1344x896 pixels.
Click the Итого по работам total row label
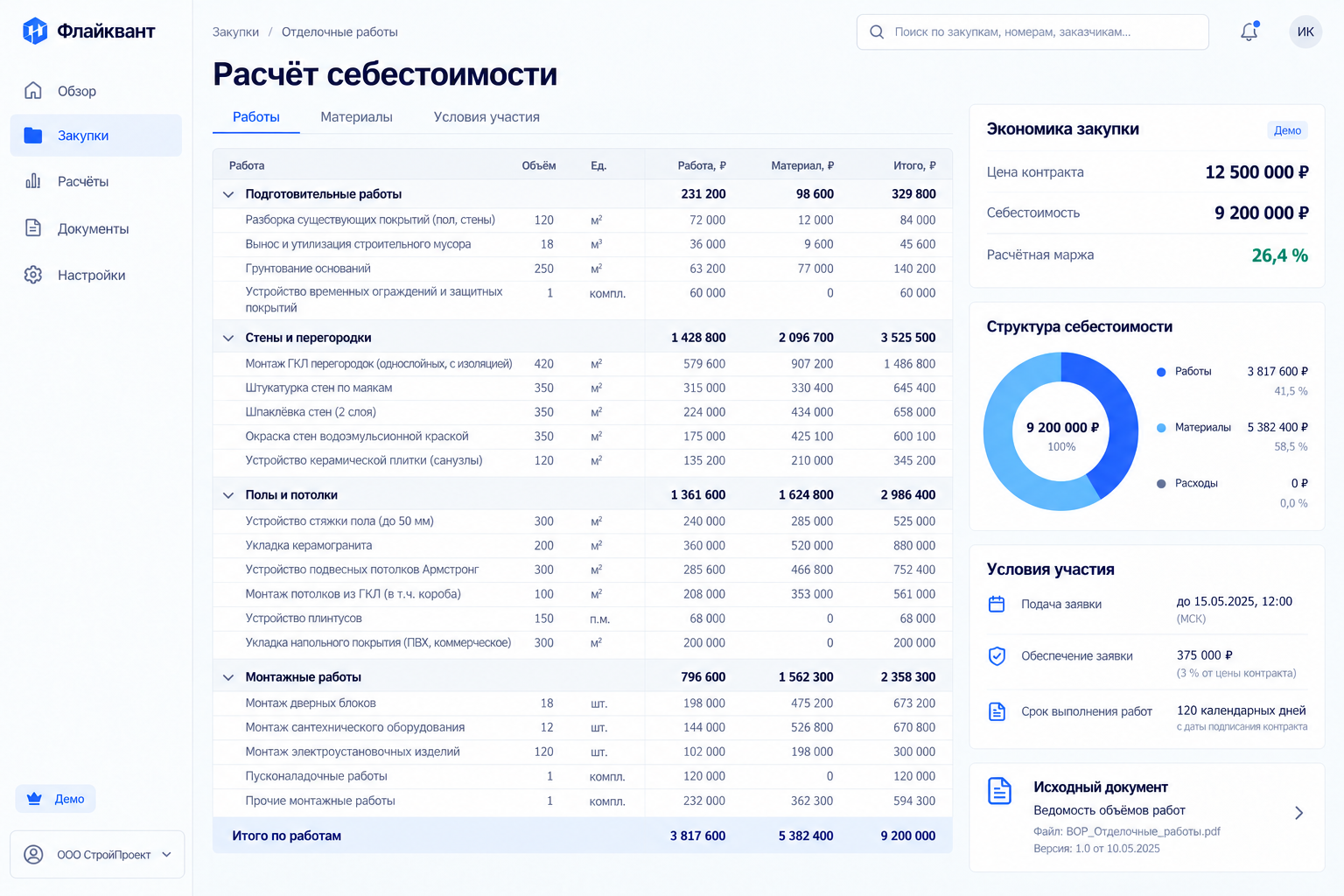(286, 836)
